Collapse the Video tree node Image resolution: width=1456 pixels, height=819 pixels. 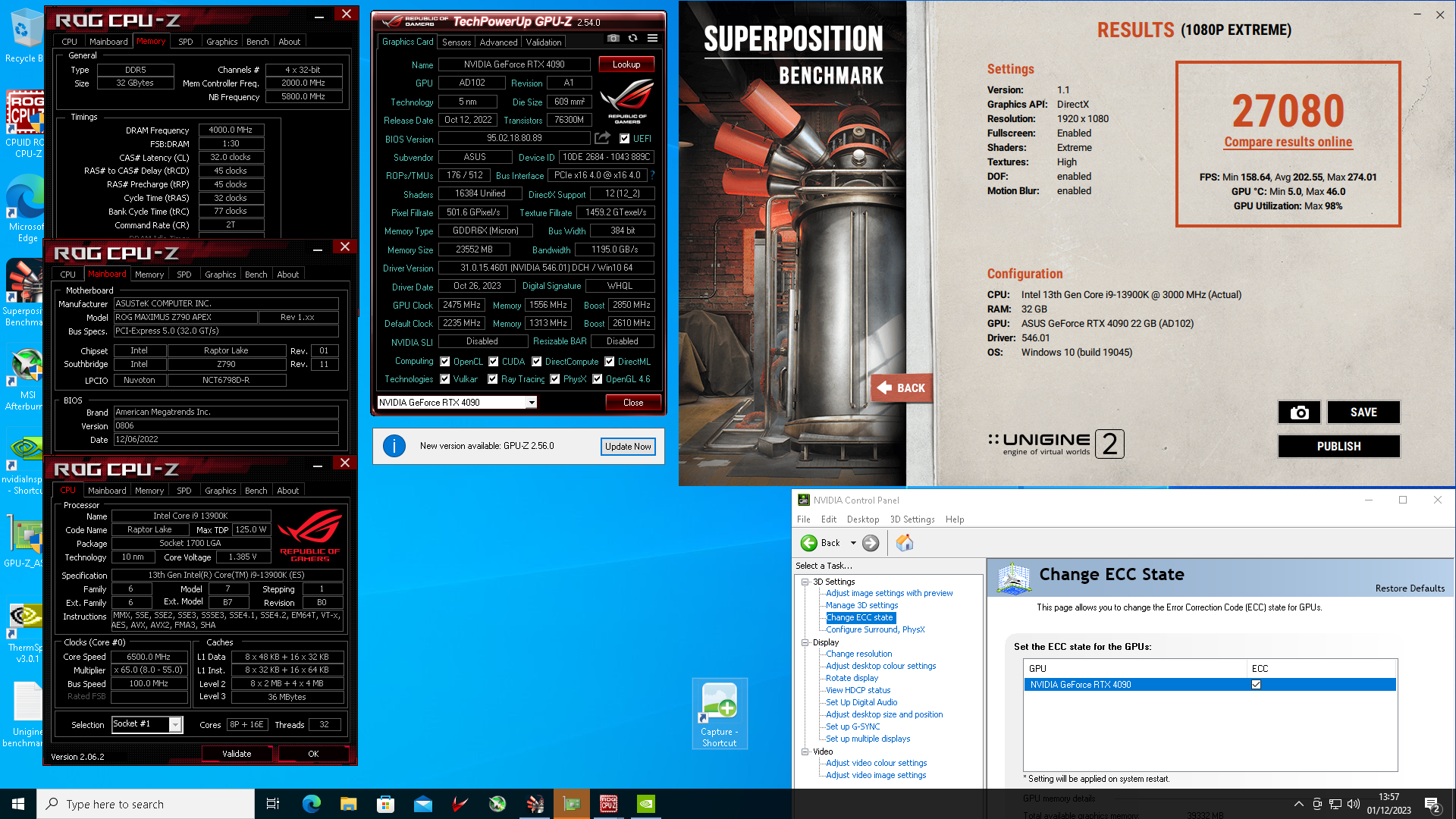point(805,752)
